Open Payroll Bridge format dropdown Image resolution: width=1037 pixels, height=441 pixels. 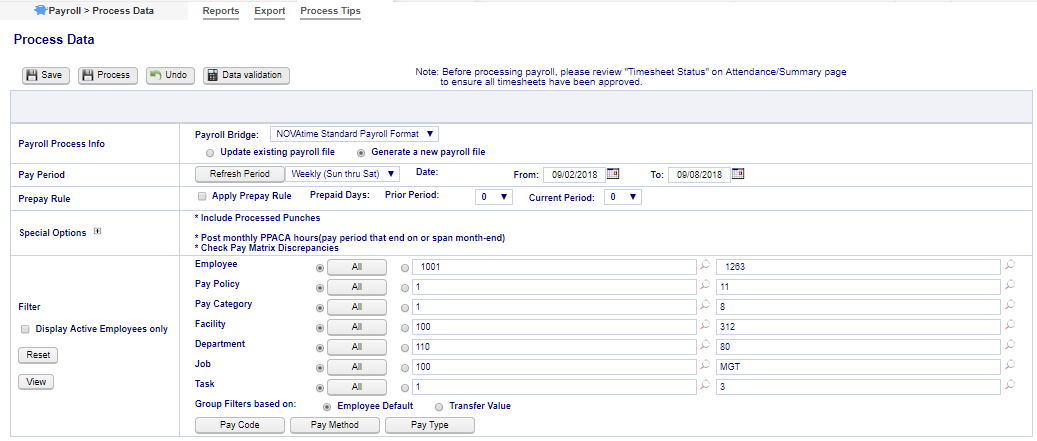[354, 134]
